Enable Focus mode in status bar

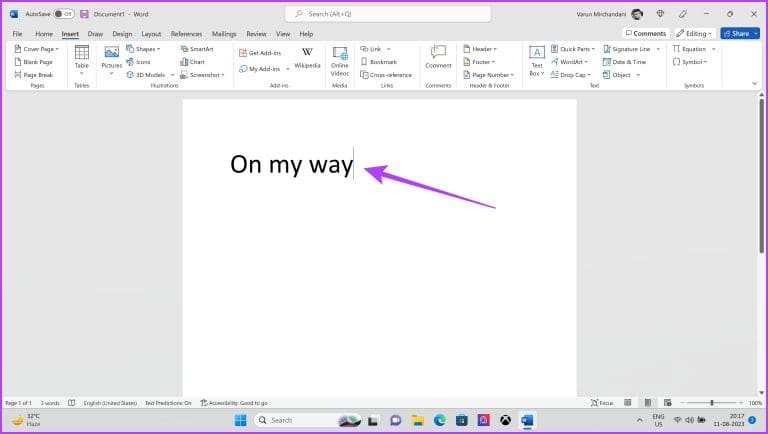603,403
